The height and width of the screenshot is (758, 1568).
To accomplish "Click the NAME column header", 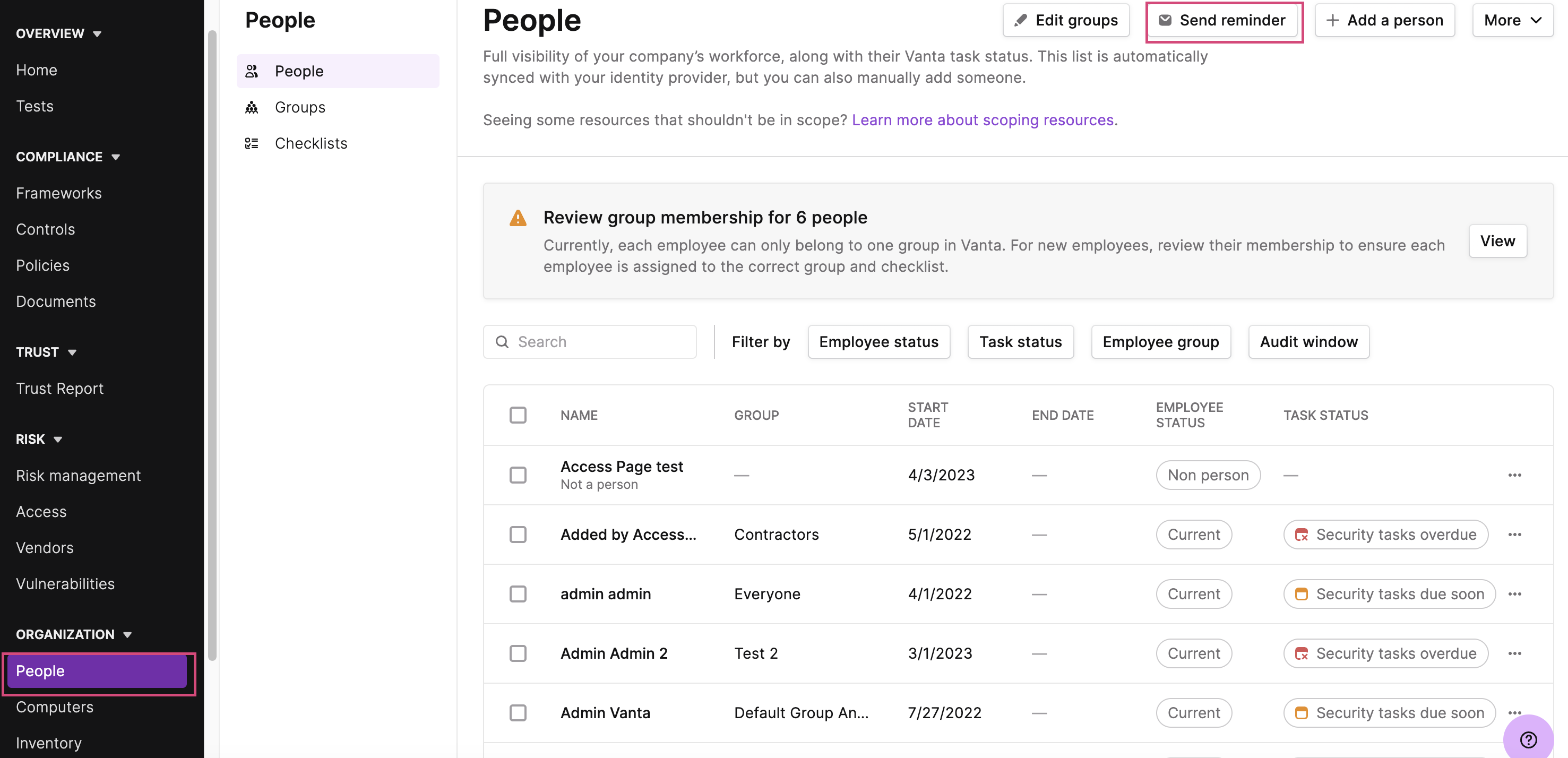I will [579, 415].
